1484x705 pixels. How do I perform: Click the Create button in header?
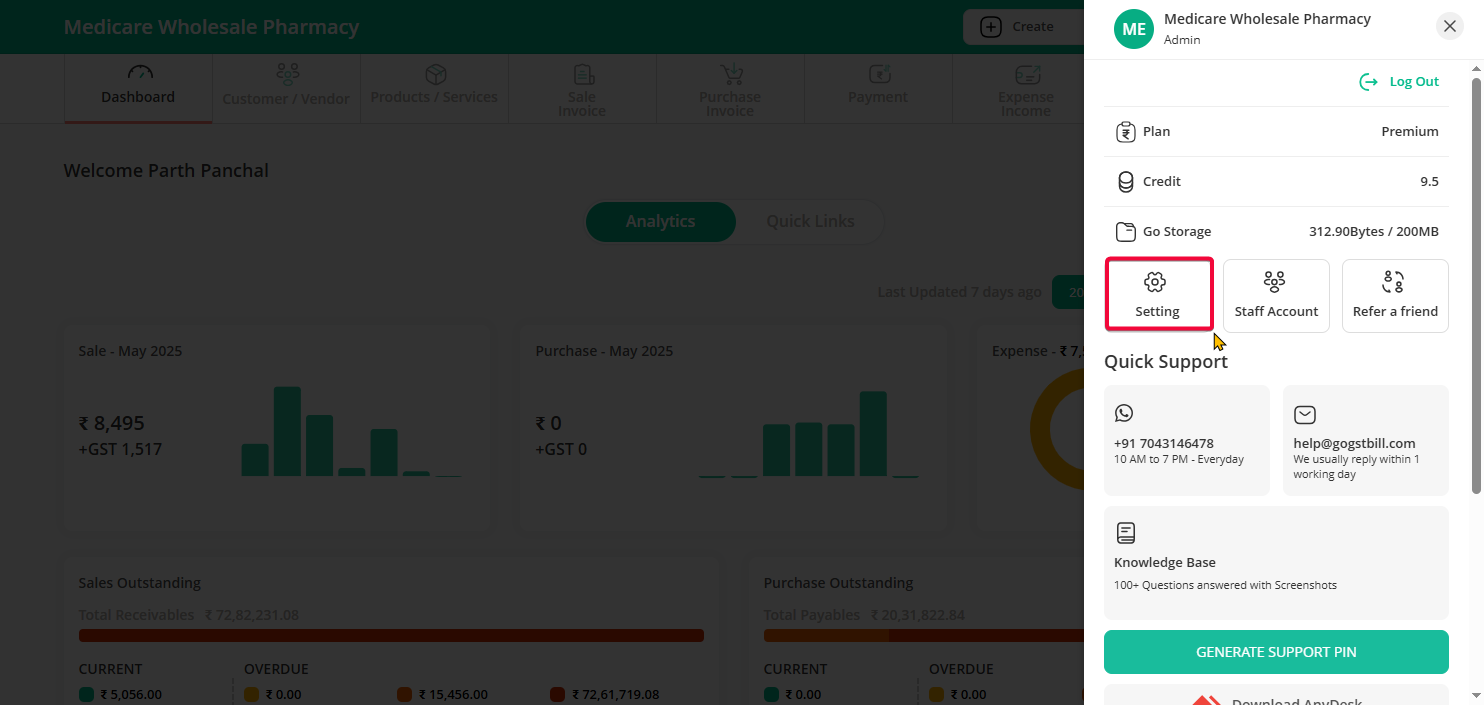(x=1018, y=27)
